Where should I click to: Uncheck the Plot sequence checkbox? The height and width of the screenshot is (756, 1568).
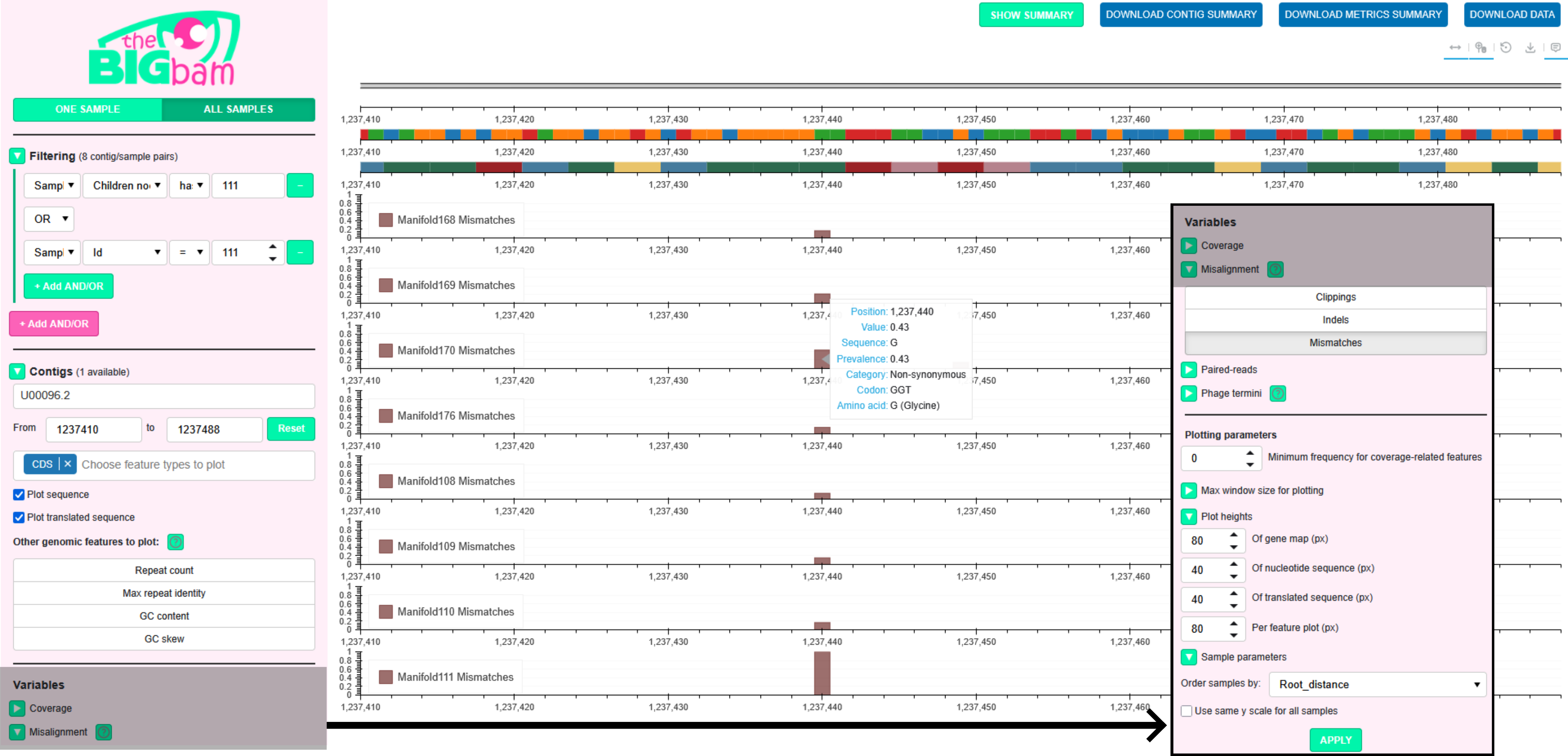tap(19, 494)
